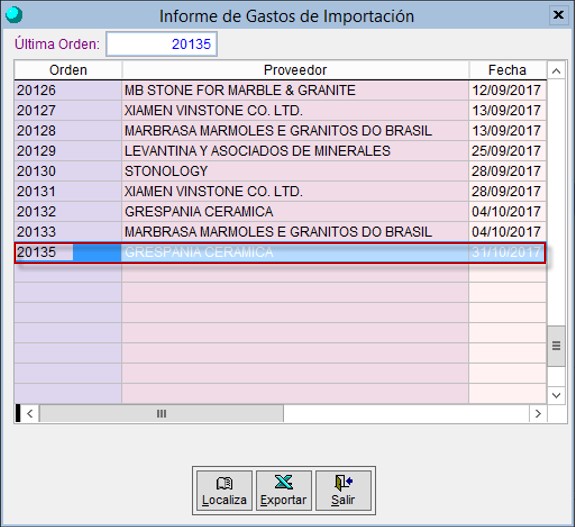Export the report with the Exportar button
The width and height of the screenshot is (575, 527).
pos(283,490)
